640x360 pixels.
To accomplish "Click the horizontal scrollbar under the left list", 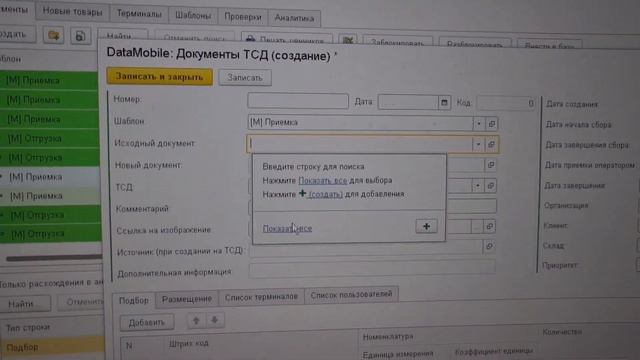I will click(x=54, y=258).
